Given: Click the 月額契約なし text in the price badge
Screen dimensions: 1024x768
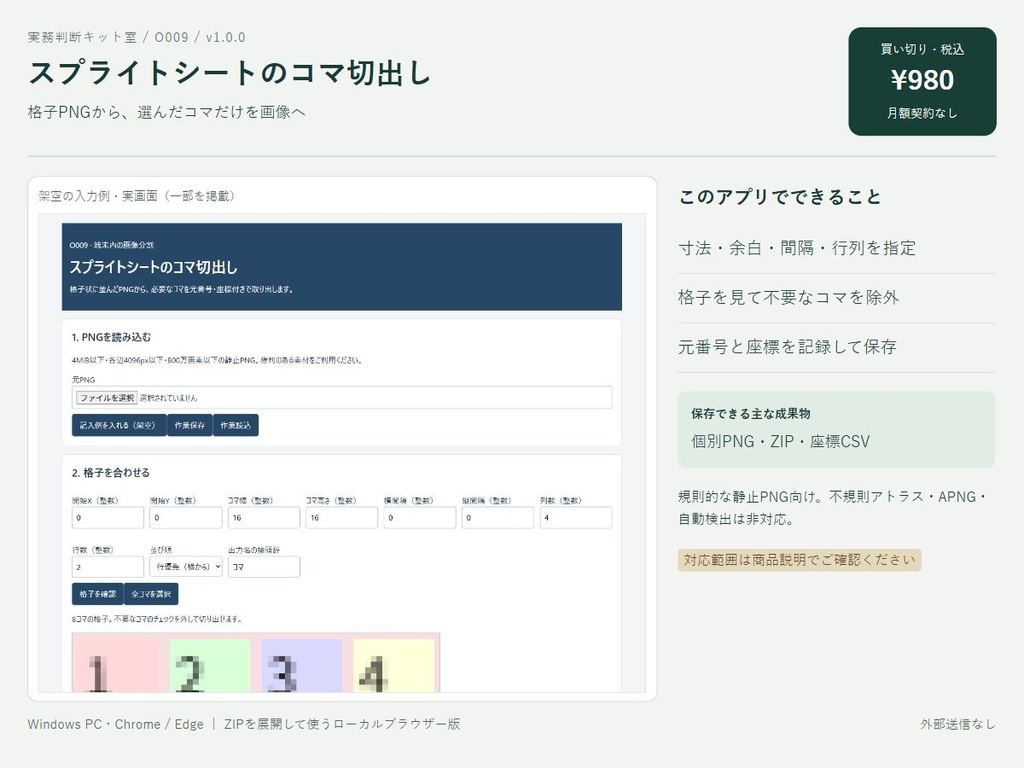Looking at the screenshot, I should 922,113.
